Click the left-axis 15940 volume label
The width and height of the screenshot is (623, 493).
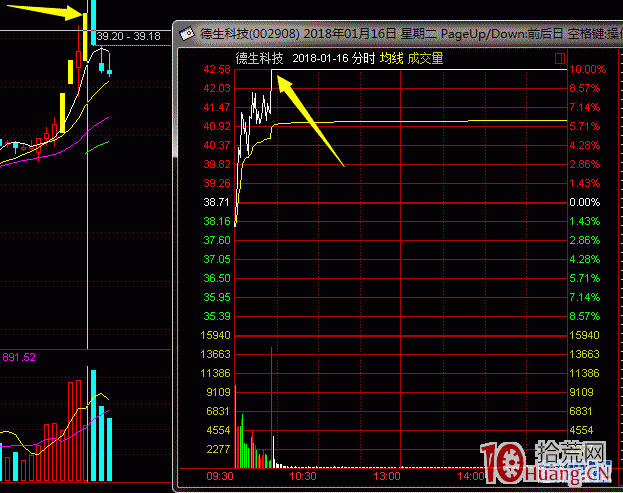215,335
